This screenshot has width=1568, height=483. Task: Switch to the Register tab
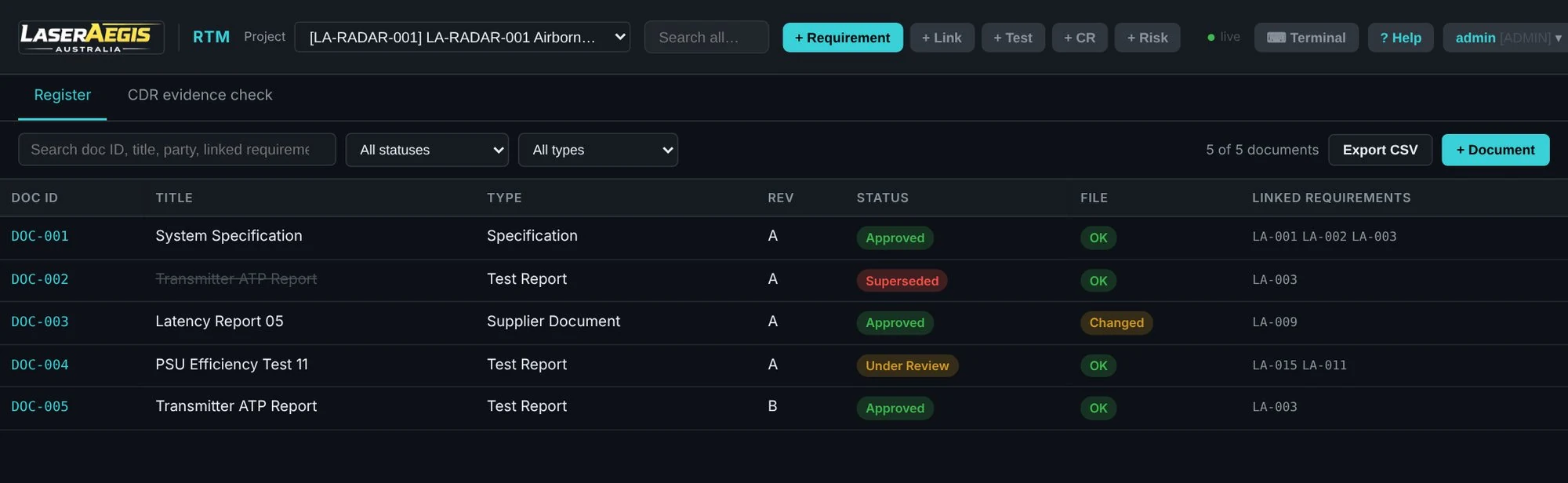[62, 95]
